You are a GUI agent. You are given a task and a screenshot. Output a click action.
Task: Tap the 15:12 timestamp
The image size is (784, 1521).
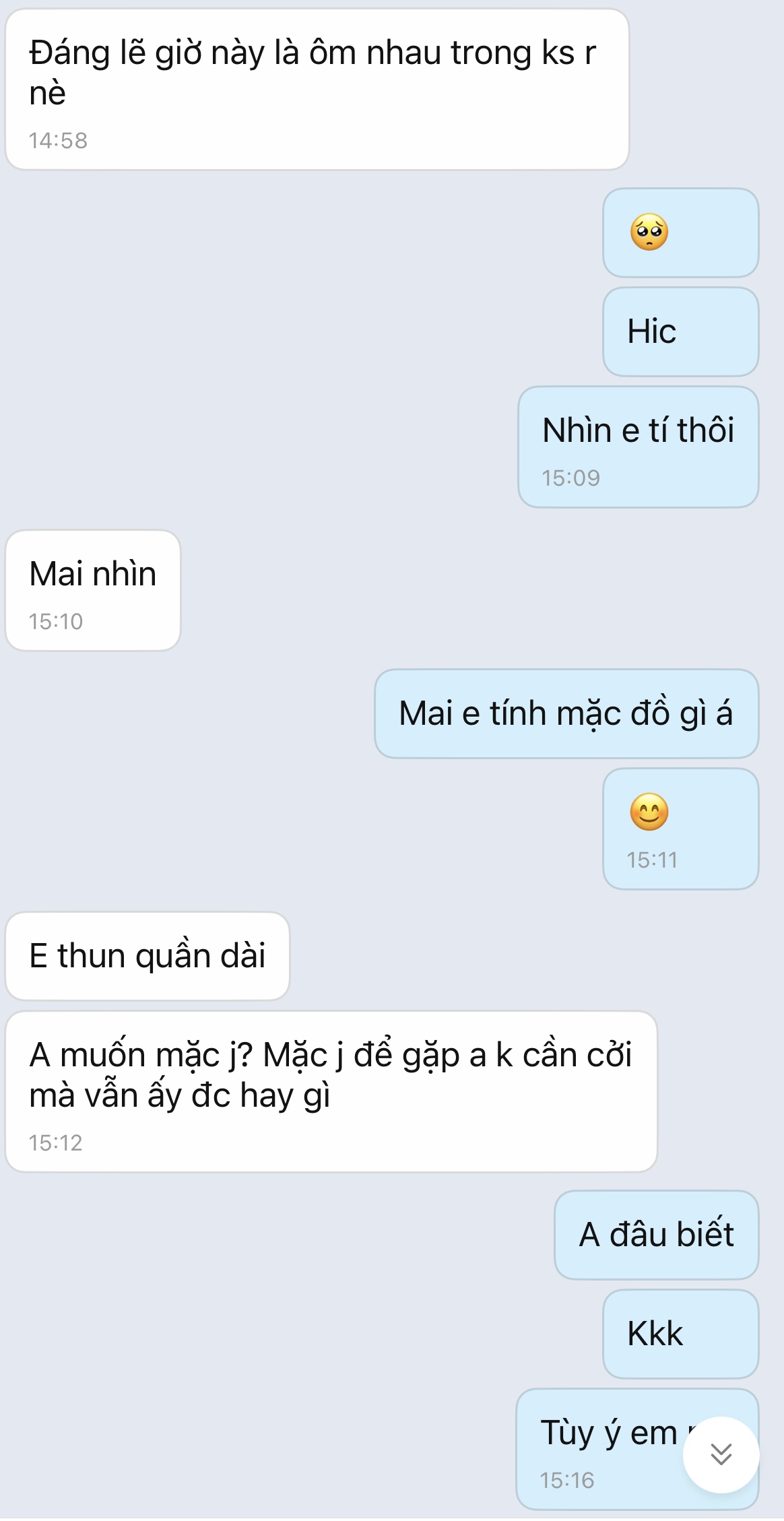click(55, 1142)
